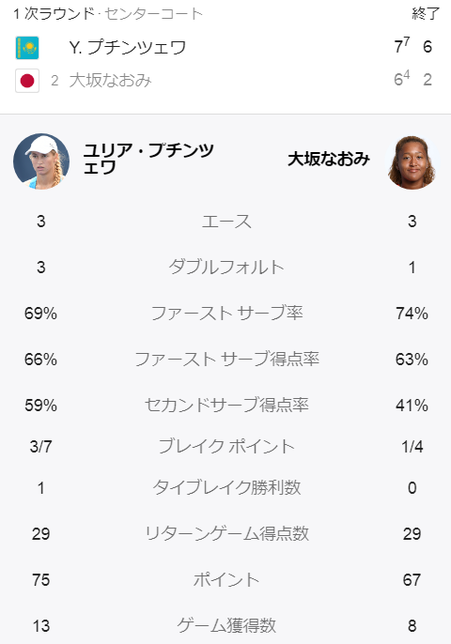
Task: Open the player photo in the white cap
Action: (x=41, y=161)
